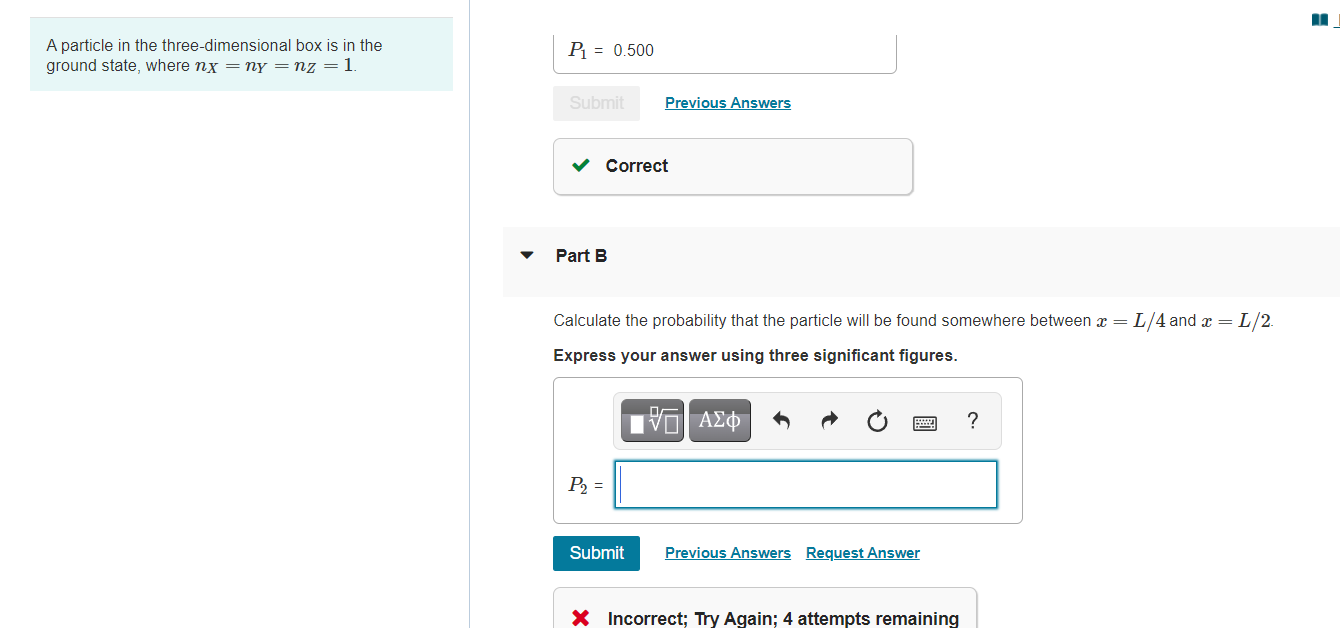Open the Greek symbols ΑΣφ palette
The width and height of the screenshot is (1340, 628).
[x=719, y=420]
